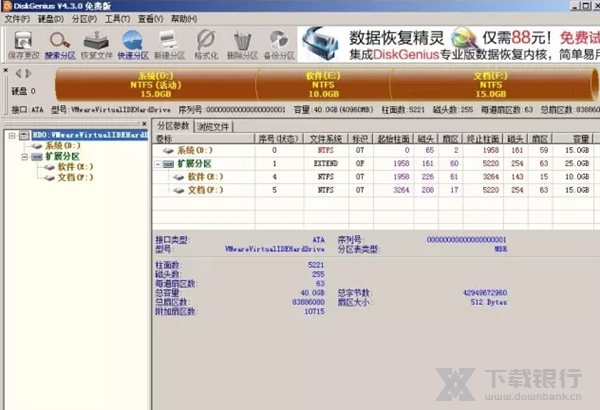
Task: Open the 帮助(H) menu
Action: pos(184,19)
